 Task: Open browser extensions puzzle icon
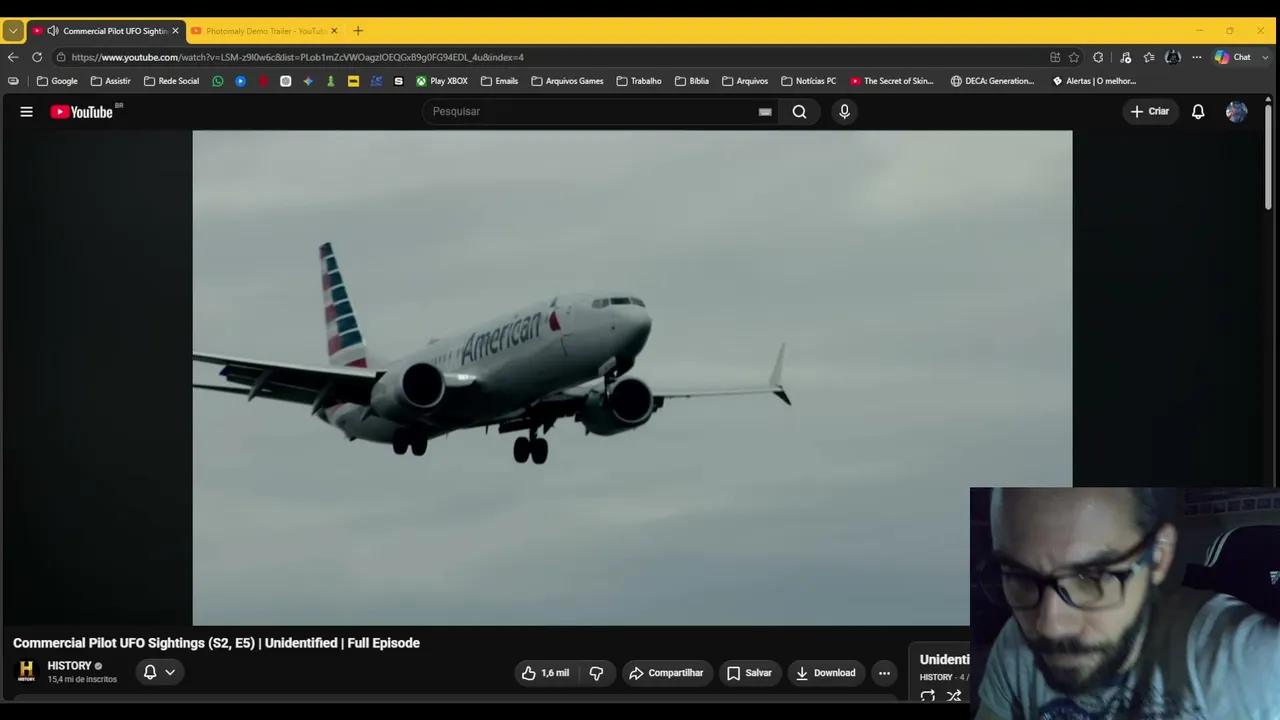pyautogui.click(x=1098, y=57)
